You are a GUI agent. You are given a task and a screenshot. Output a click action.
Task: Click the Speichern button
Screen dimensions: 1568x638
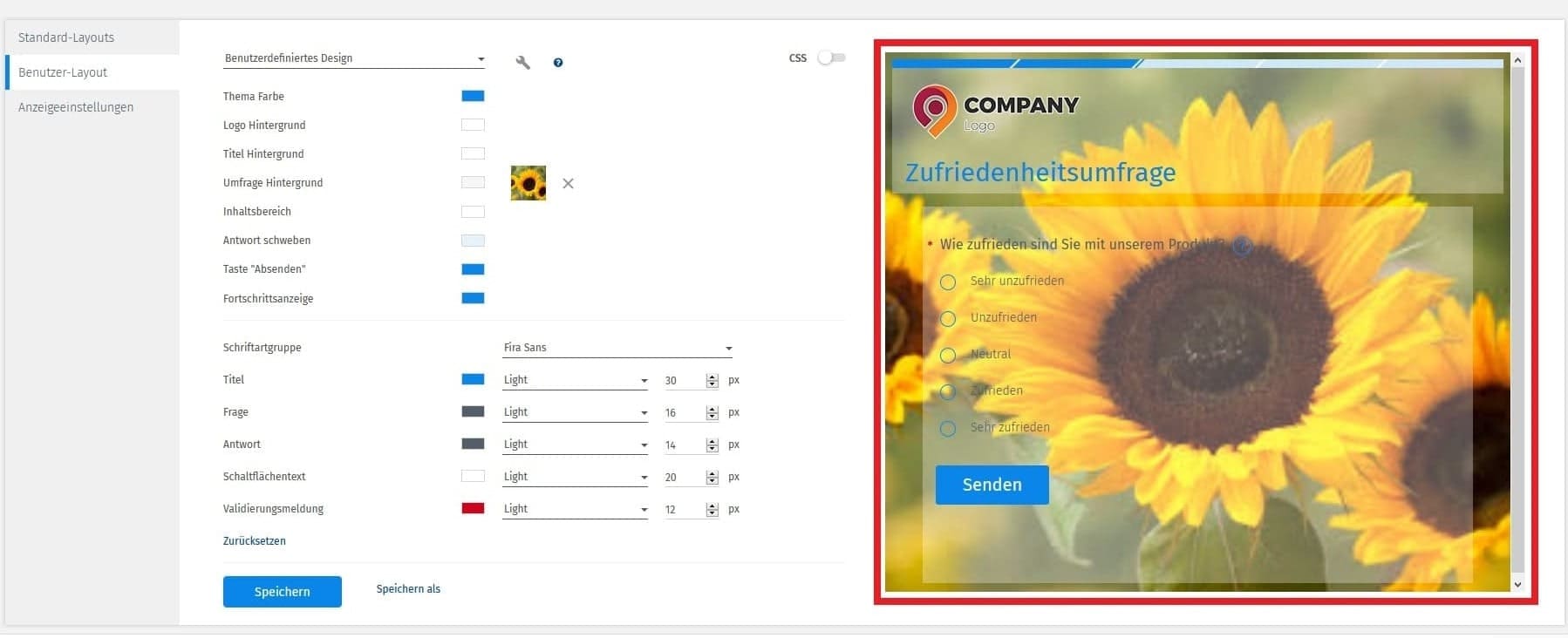tap(282, 592)
